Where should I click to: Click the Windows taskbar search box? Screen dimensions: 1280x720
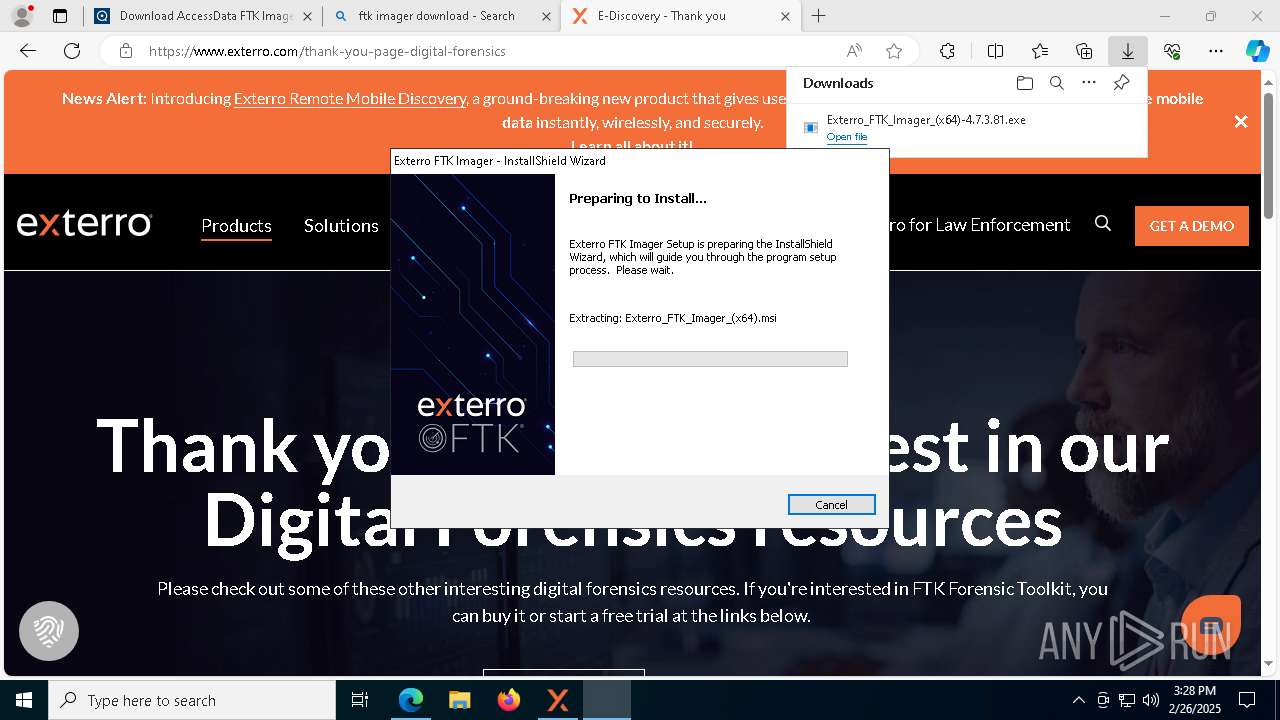[192, 700]
